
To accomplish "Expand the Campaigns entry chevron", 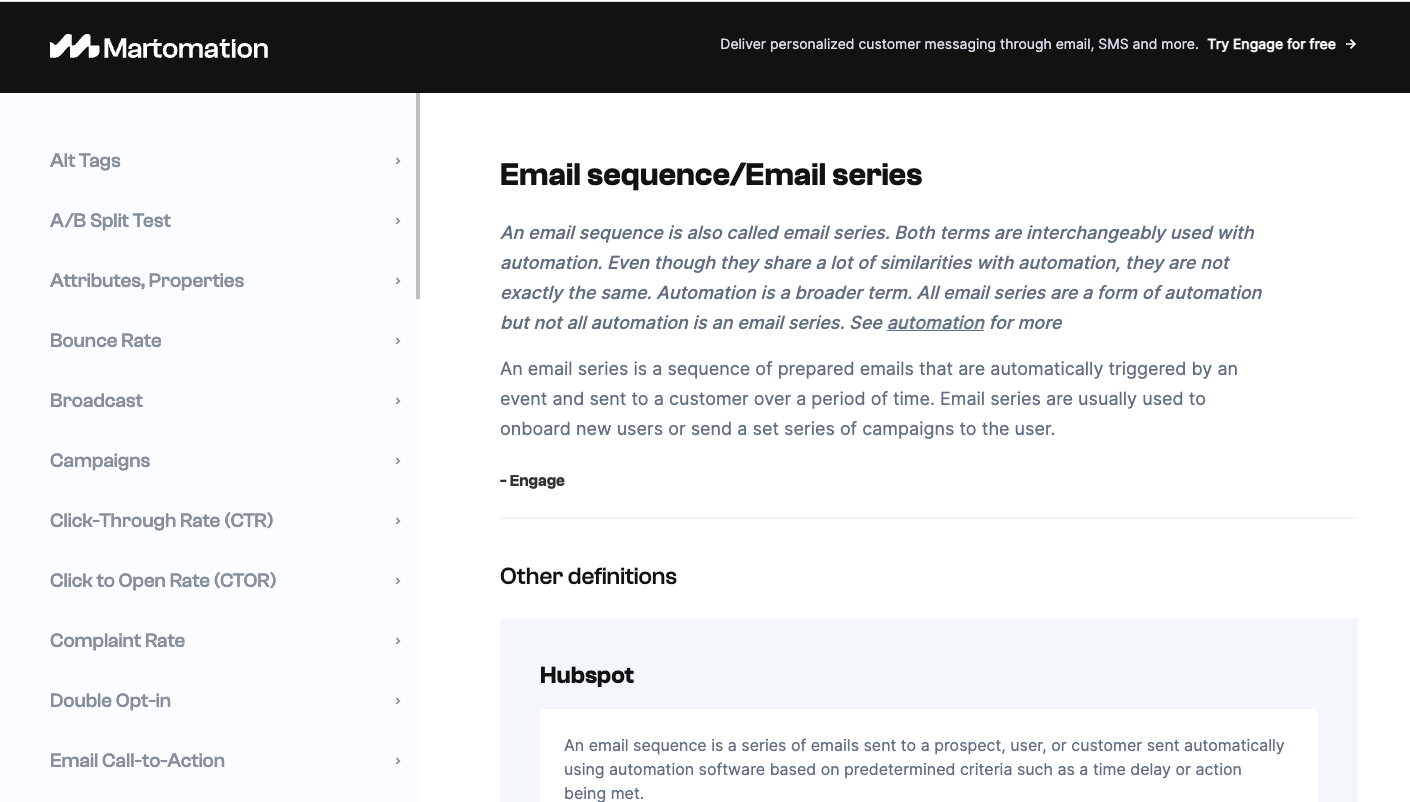I will (398, 461).
